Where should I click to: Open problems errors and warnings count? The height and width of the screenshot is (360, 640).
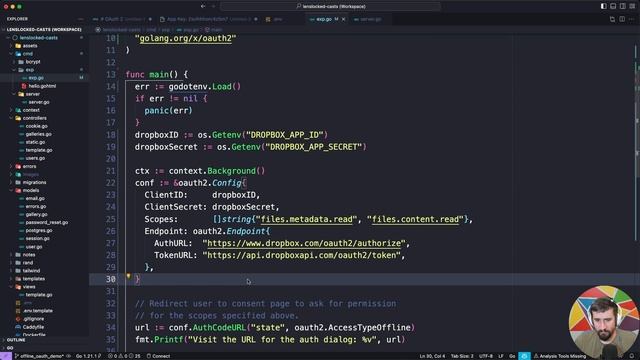point(124,356)
